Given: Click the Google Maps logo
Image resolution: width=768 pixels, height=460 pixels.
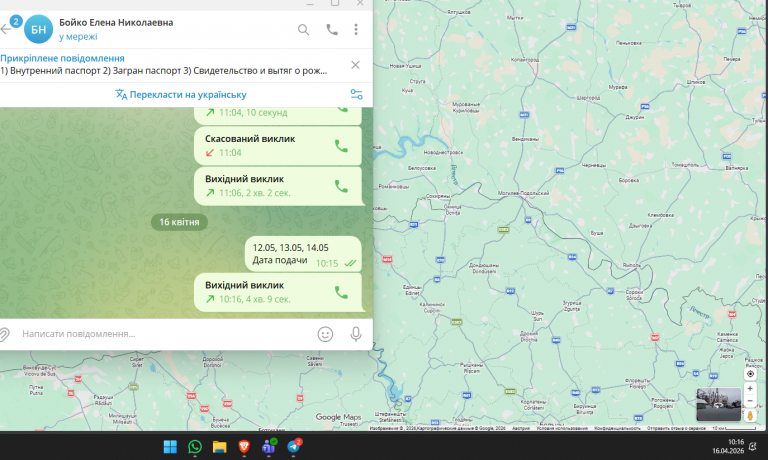Looking at the screenshot, I should 338,417.
